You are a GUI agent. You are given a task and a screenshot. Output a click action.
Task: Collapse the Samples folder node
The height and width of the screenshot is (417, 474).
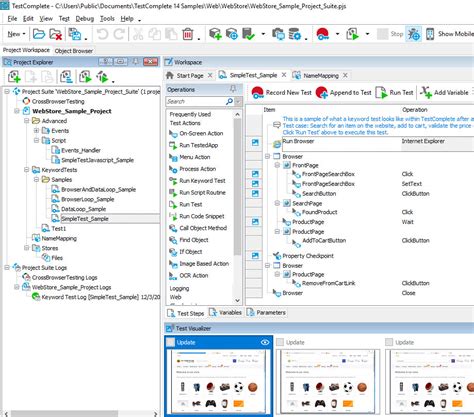(x=36, y=180)
